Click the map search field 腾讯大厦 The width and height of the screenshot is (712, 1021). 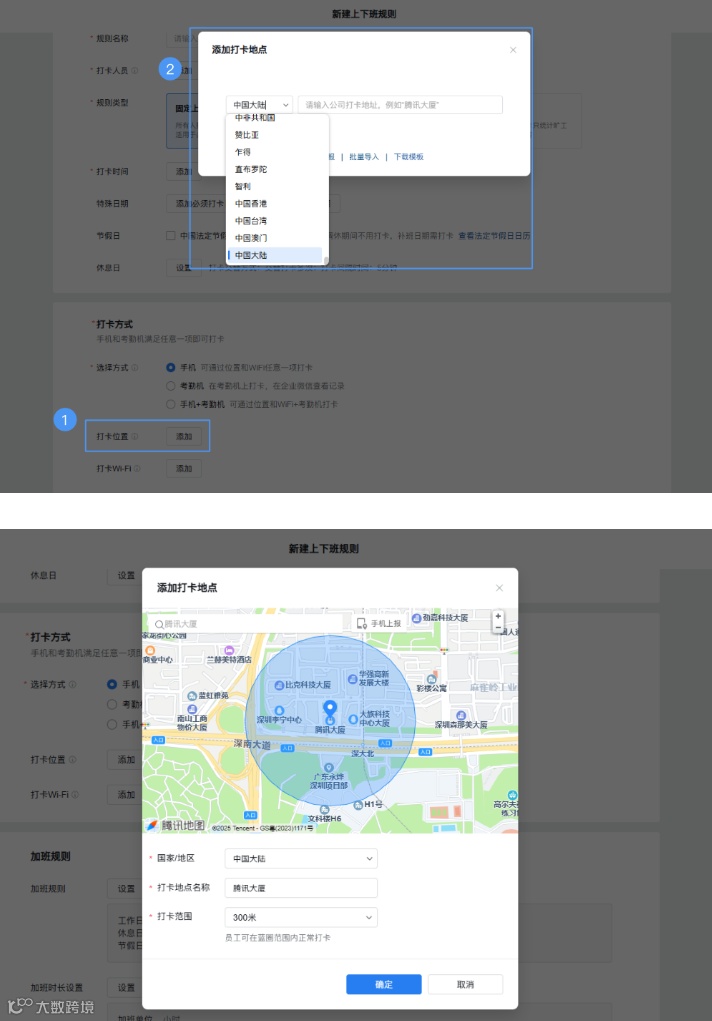tap(246, 624)
